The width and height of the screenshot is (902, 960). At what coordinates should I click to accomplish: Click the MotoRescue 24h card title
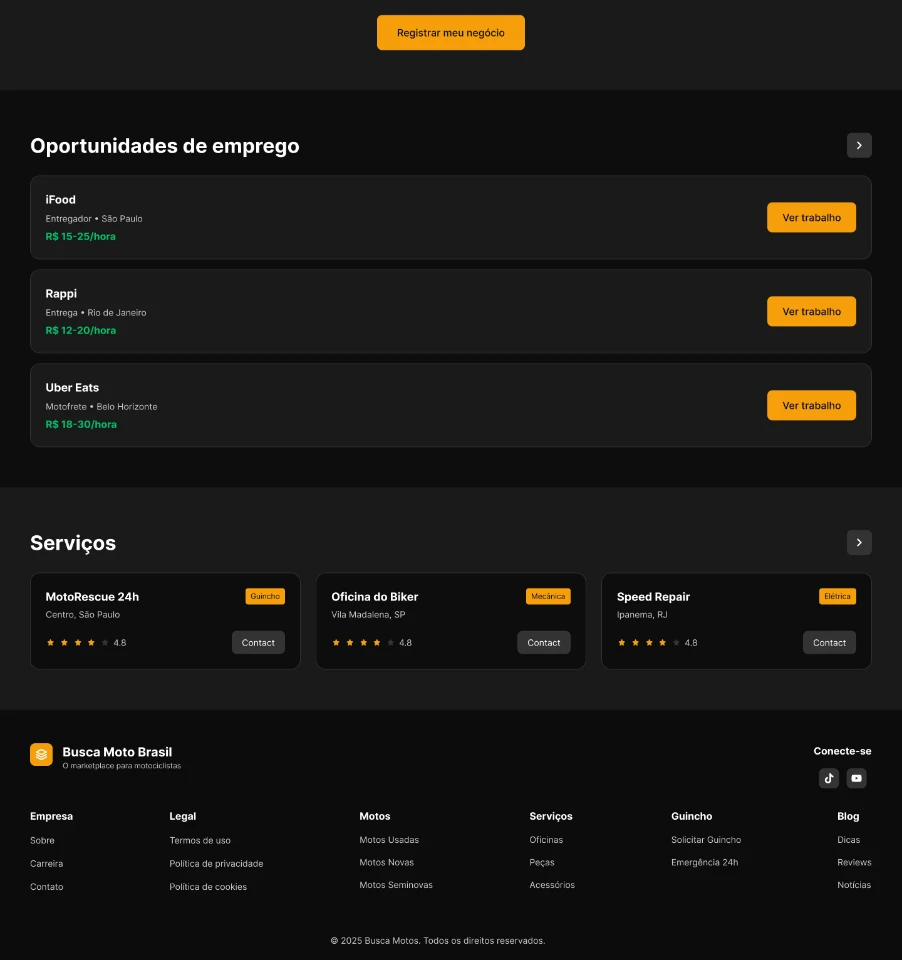(92, 597)
